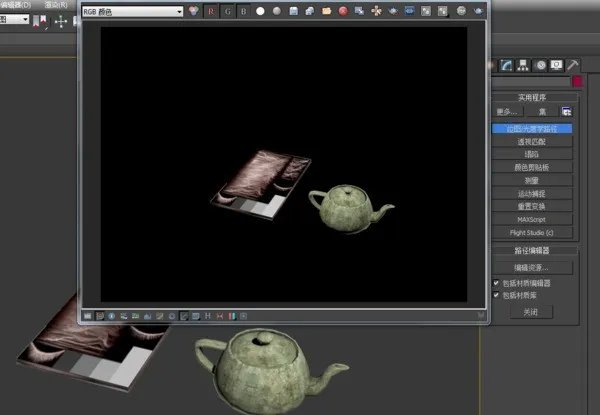Click the MAXScript utility button

(531, 217)
